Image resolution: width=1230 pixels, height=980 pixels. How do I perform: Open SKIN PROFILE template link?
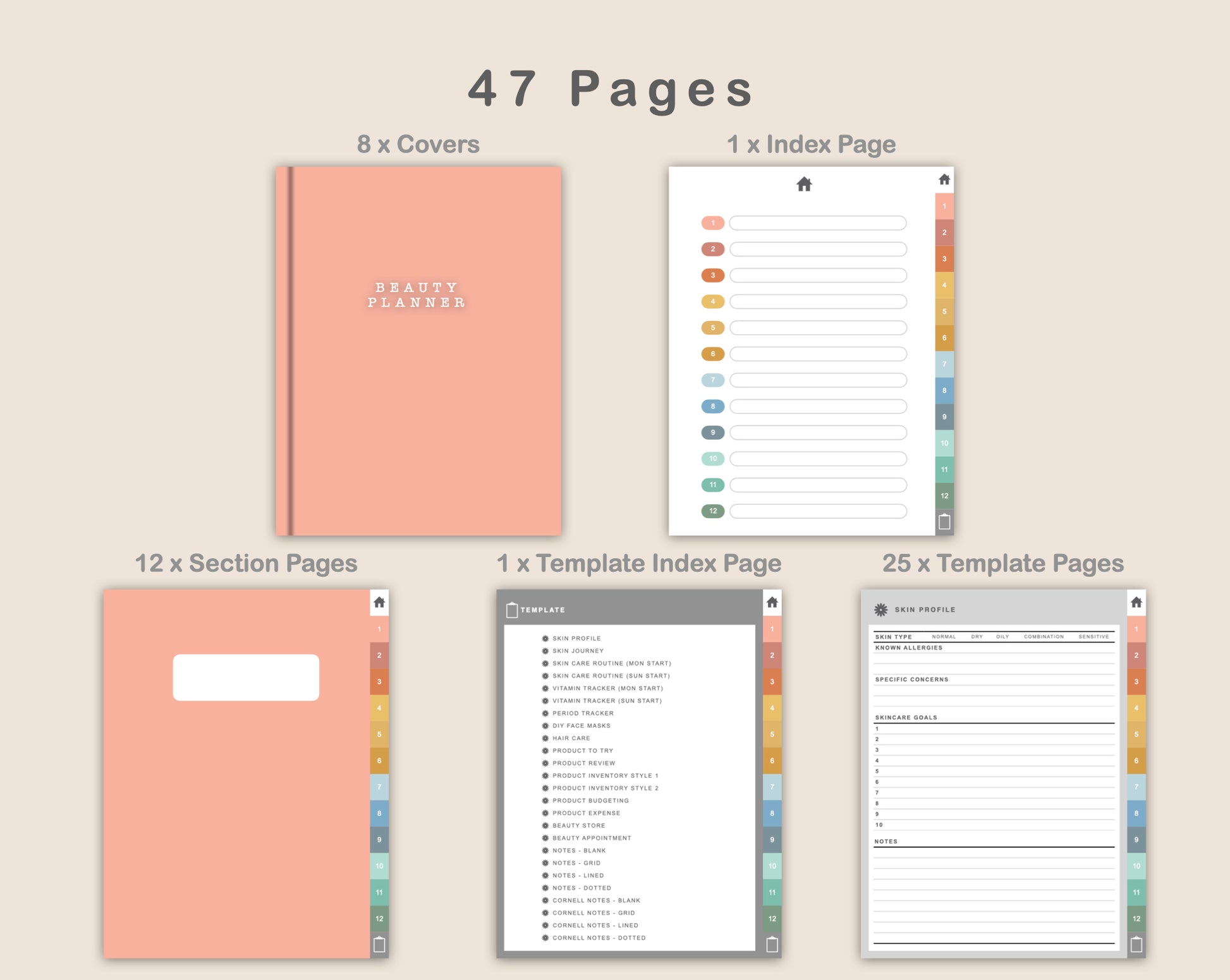[576, 638]
